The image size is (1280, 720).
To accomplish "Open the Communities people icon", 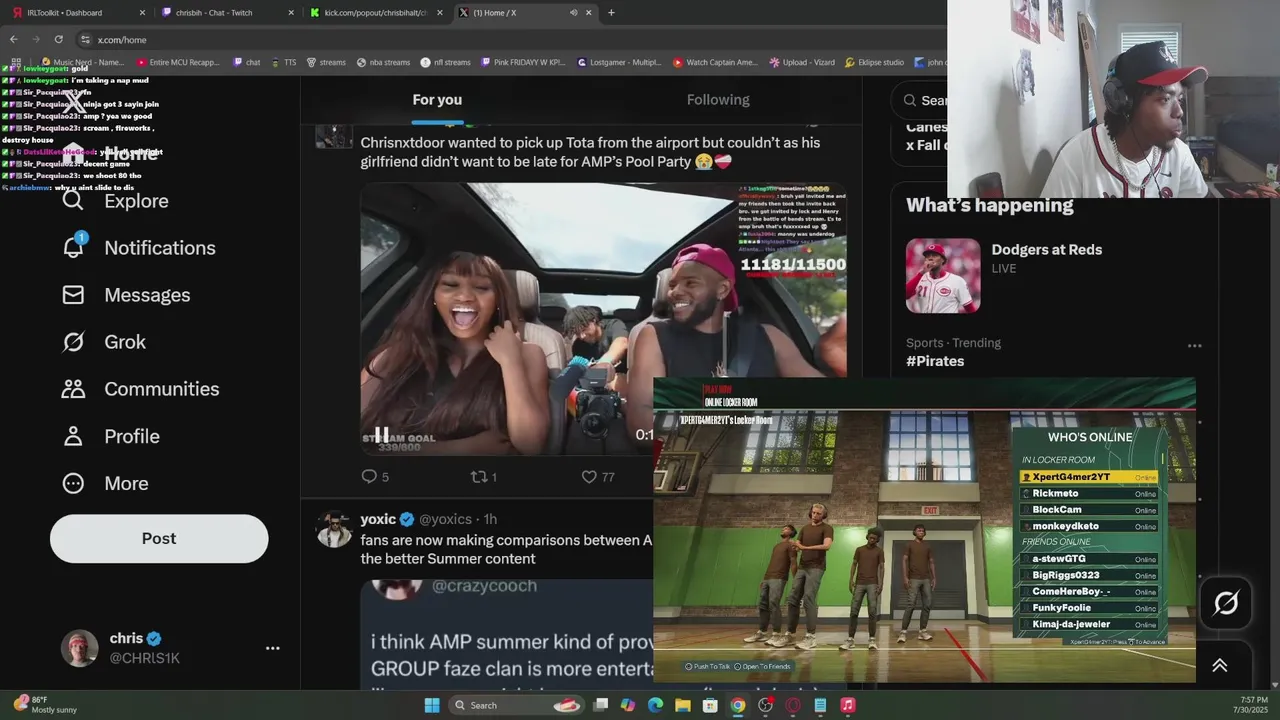I will pos(73,389).
